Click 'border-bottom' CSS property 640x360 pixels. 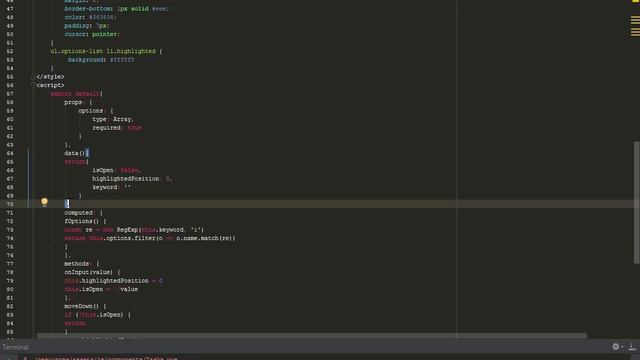tap(88, 9)
